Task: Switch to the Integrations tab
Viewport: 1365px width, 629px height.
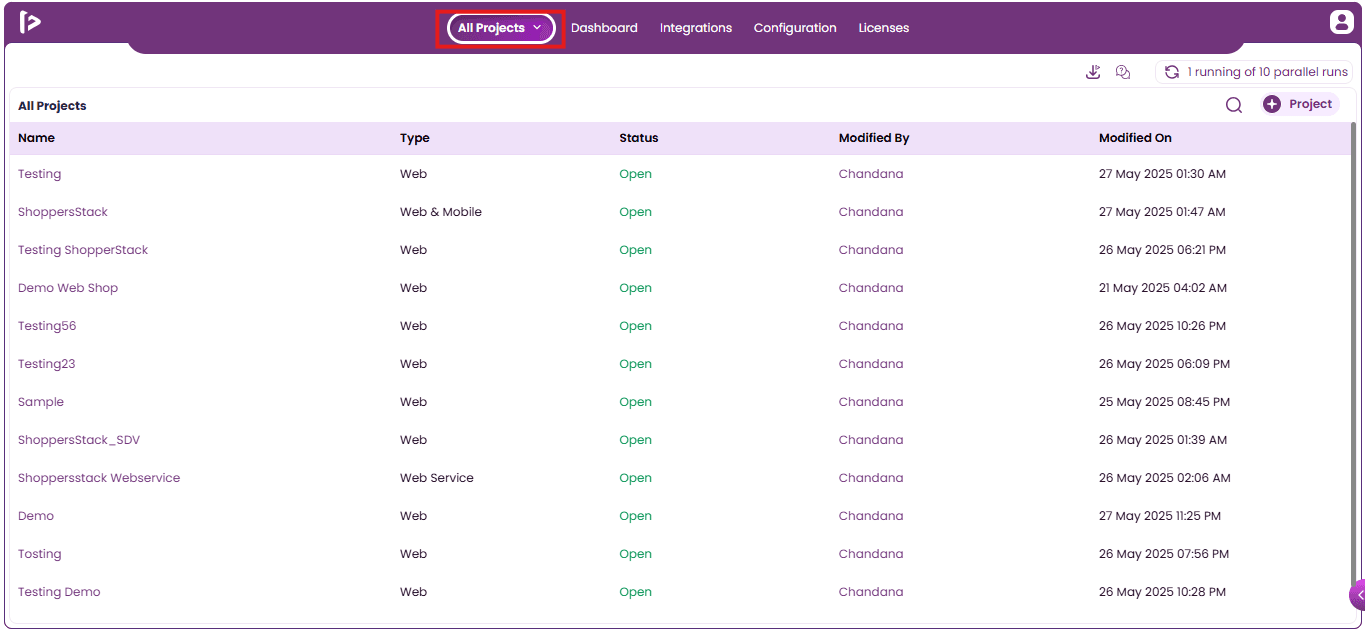Action: (x=696, y=28)
